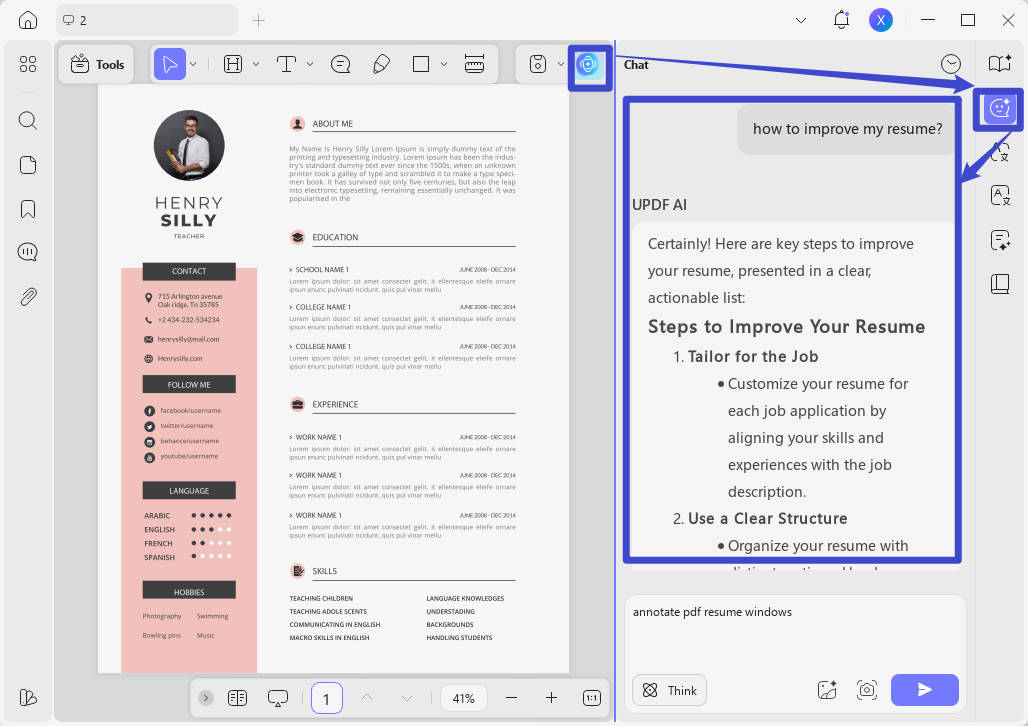Click the EDUCATION section heading in resume
The height and width of the screenshot is (726, 1028).
click(x=335, y=237)
